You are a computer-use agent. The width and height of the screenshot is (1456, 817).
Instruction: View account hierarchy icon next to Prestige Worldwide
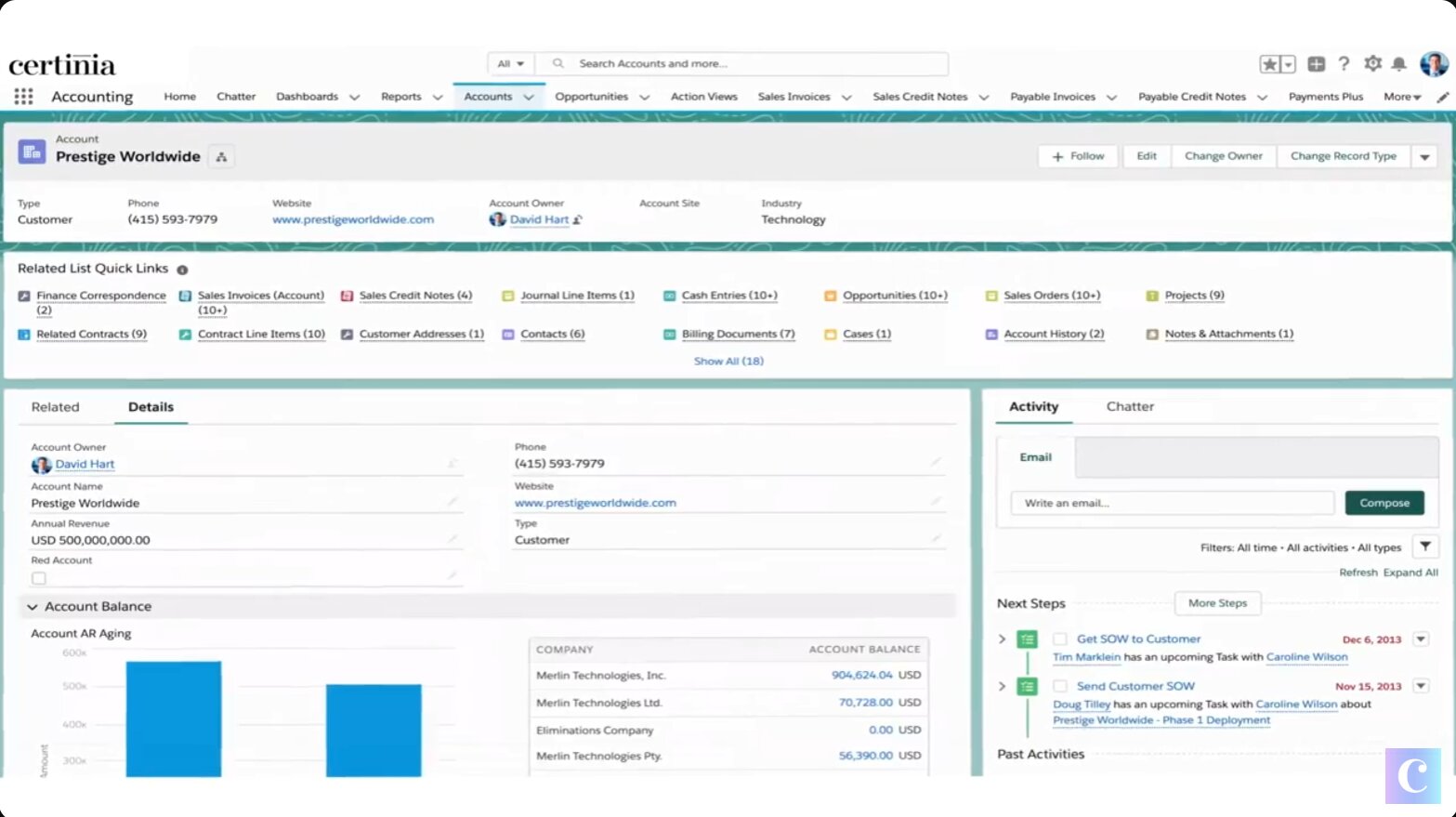(221, 157)
